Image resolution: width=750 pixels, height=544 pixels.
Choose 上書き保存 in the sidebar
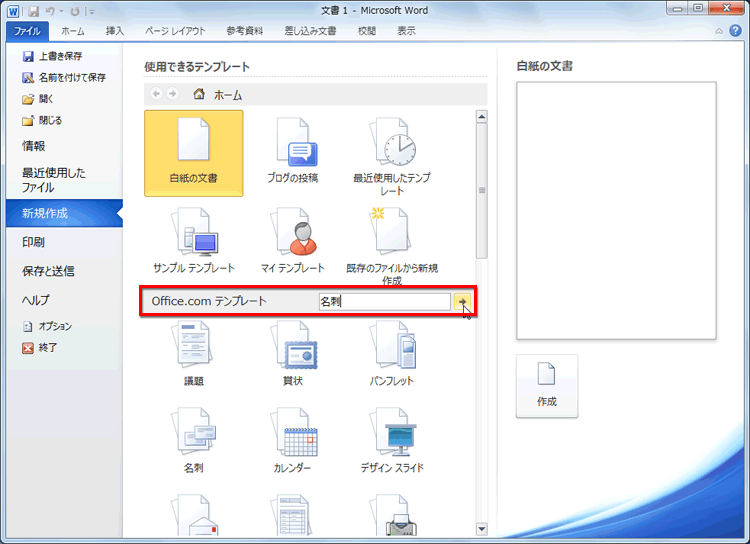pos(53,56)
